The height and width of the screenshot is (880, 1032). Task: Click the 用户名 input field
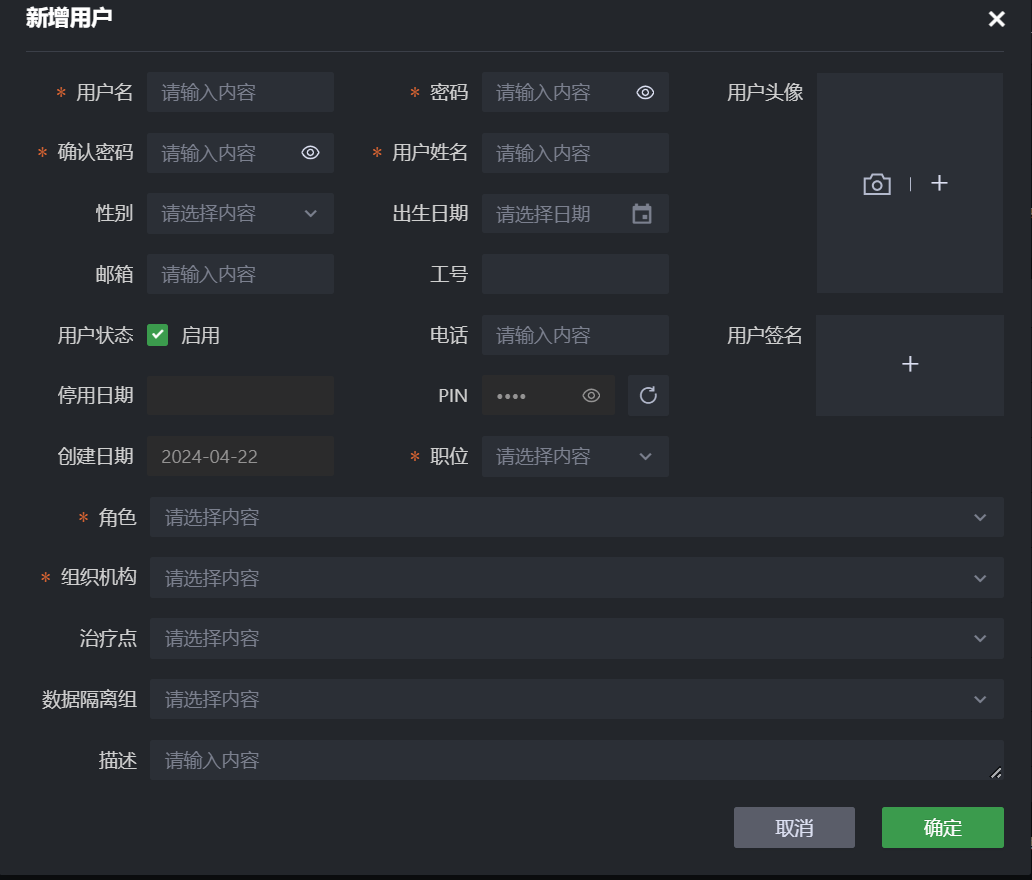click(x=240, y=92)
